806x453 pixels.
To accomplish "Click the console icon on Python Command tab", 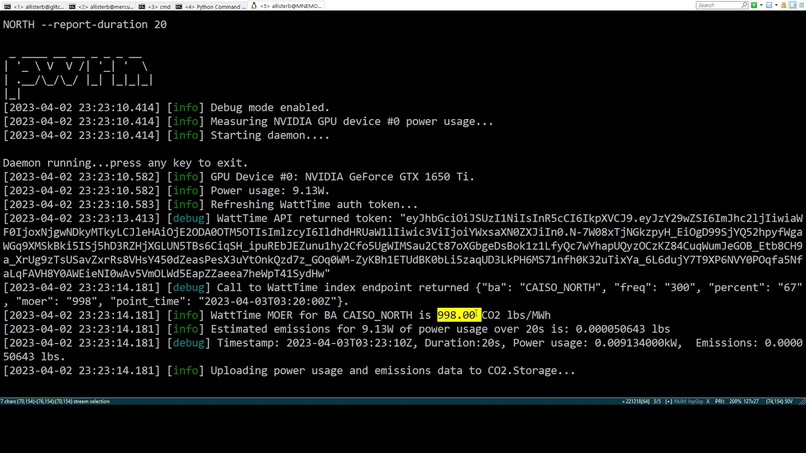I will click(x=179, y=7).
